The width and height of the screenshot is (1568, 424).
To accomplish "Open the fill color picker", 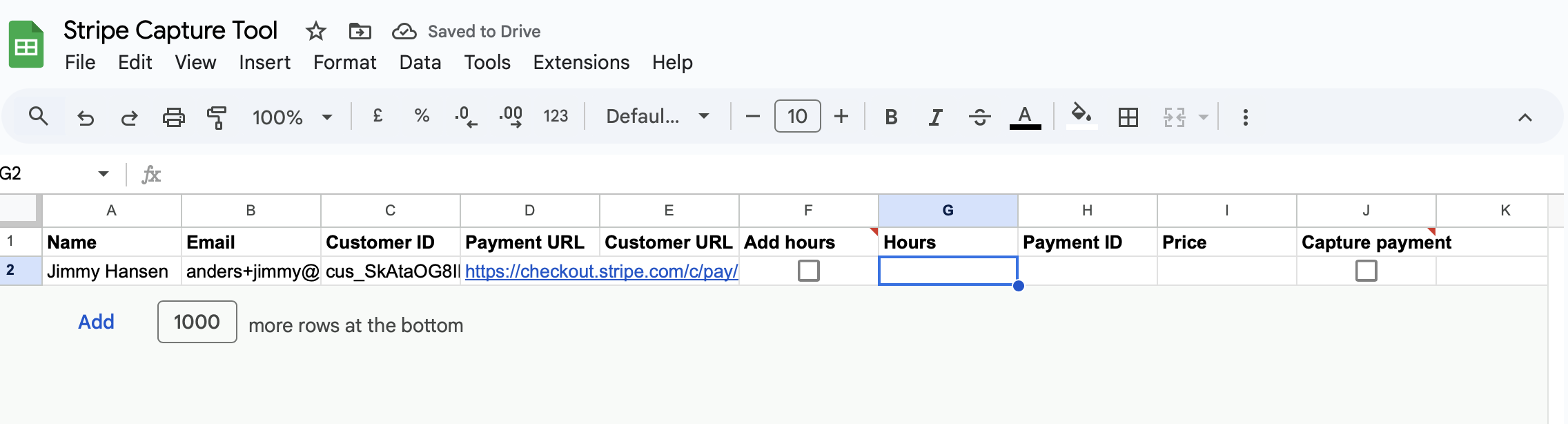I will (1081, 116).
